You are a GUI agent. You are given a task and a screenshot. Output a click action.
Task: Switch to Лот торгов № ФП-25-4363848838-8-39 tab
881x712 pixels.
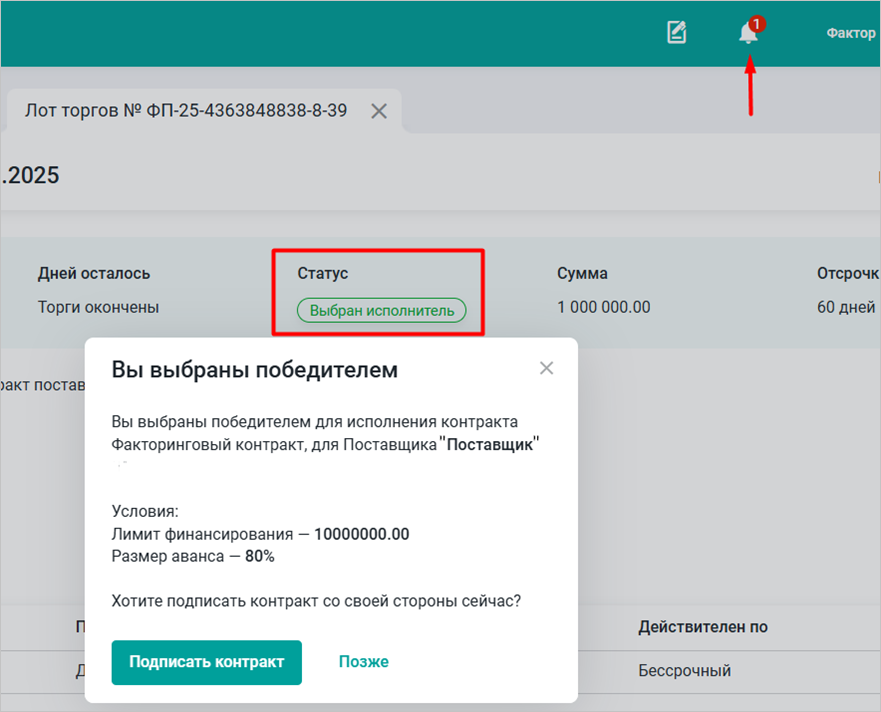[186, 111]
